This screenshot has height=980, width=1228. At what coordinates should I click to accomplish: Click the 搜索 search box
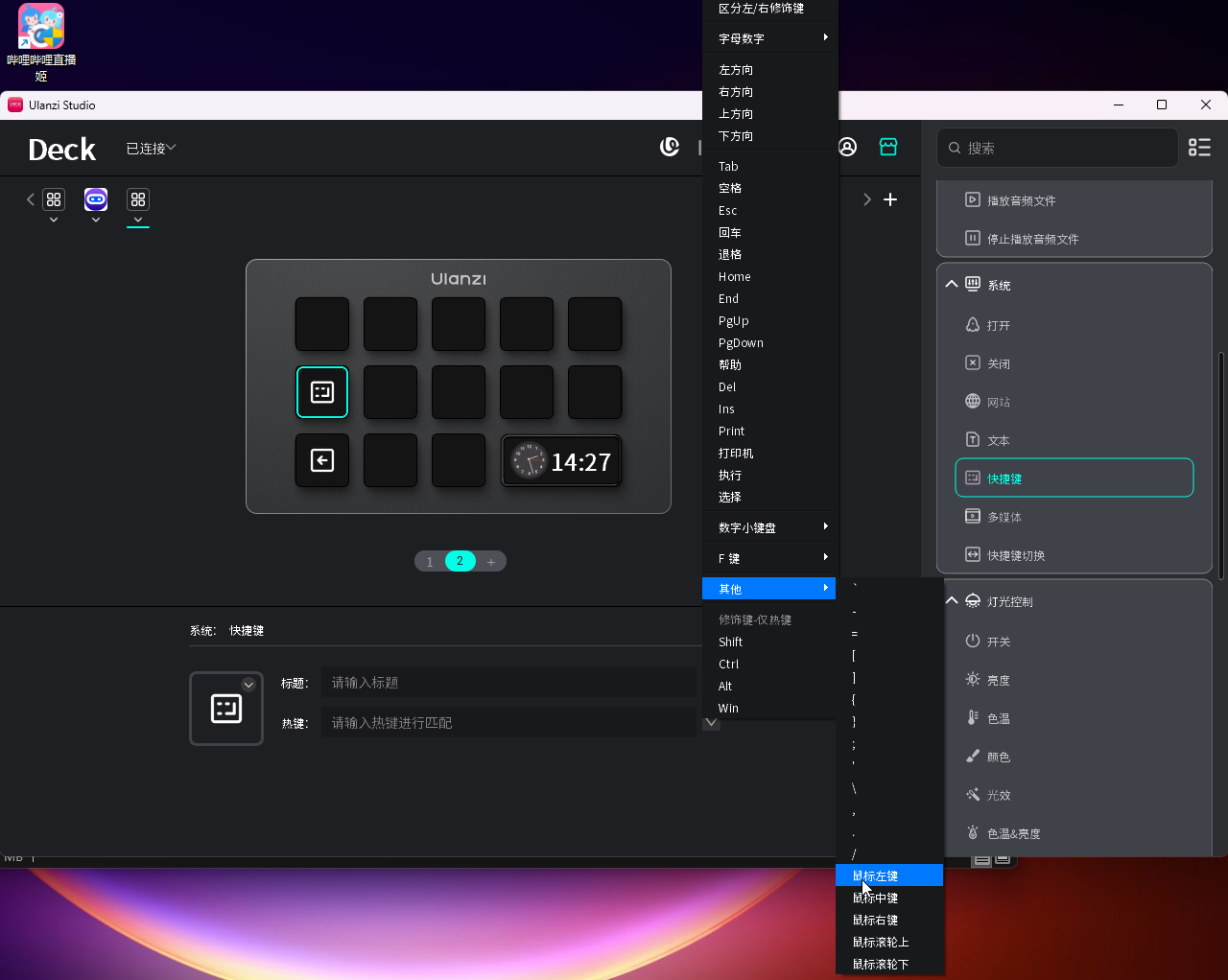(x=1065, y=148)
